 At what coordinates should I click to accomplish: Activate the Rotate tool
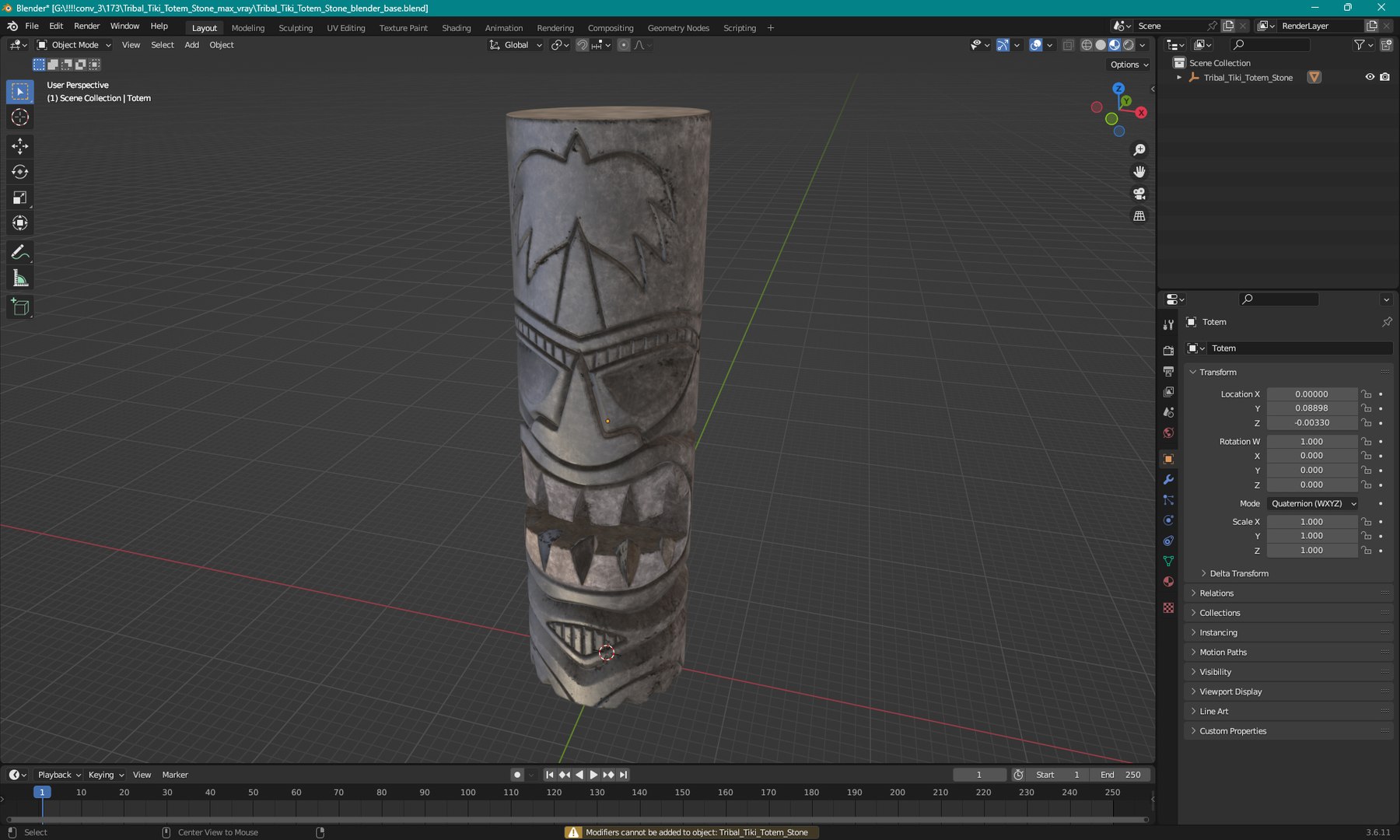click(x=20, y=172)
